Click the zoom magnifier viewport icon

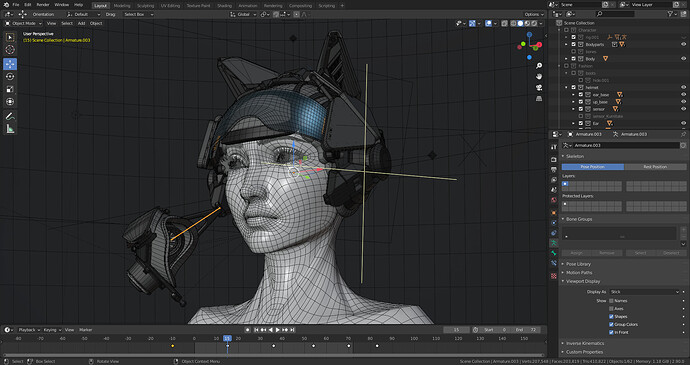point(539,66)
